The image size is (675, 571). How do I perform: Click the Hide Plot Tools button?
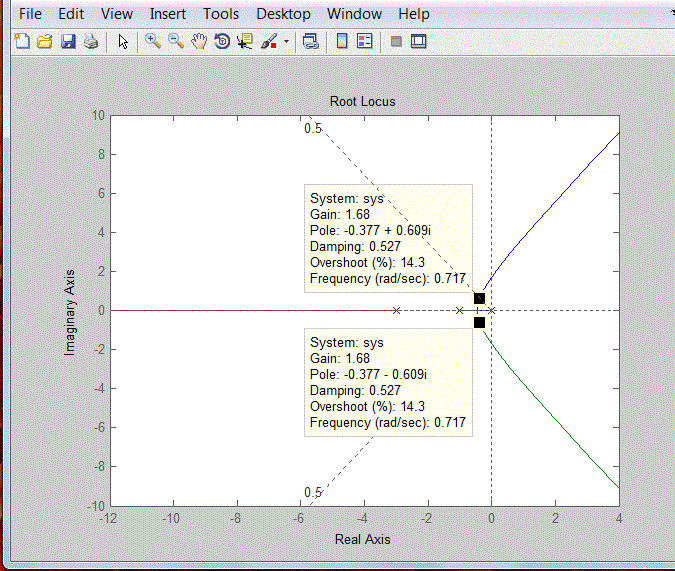(396, 41)
